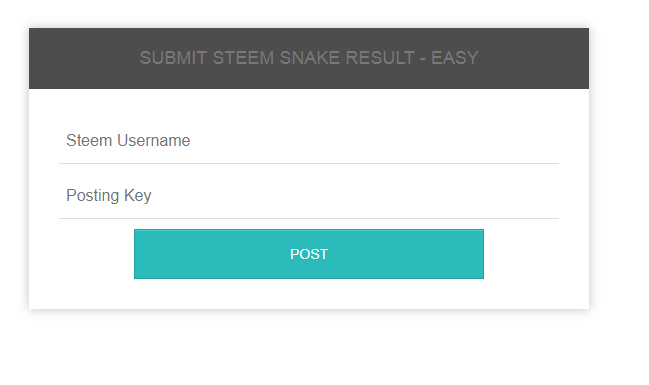
Task: Click the white gap above the Steem Username field
Action: click(x=309, y=104)
